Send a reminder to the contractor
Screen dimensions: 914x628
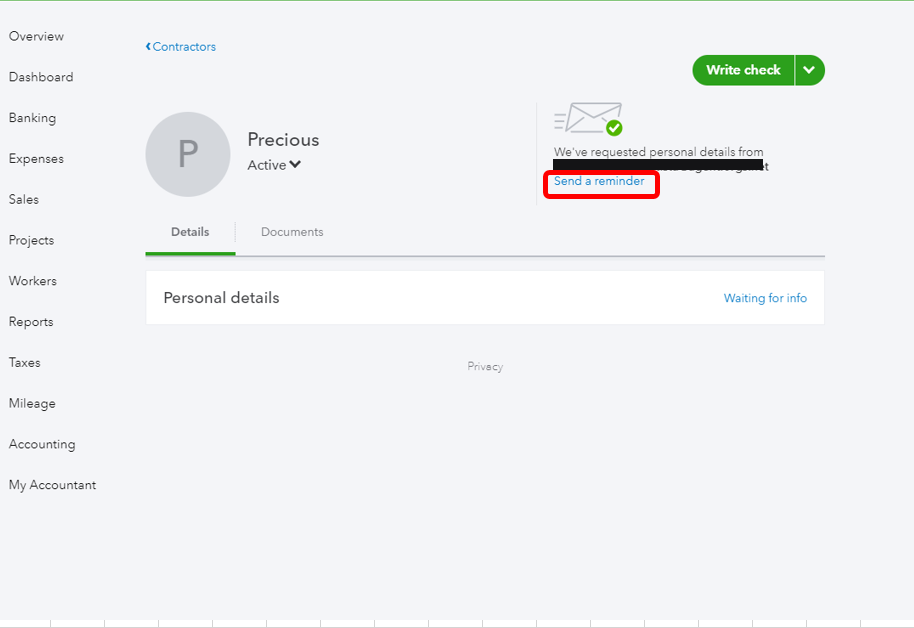pyautogui.click(x=599, y=182)
